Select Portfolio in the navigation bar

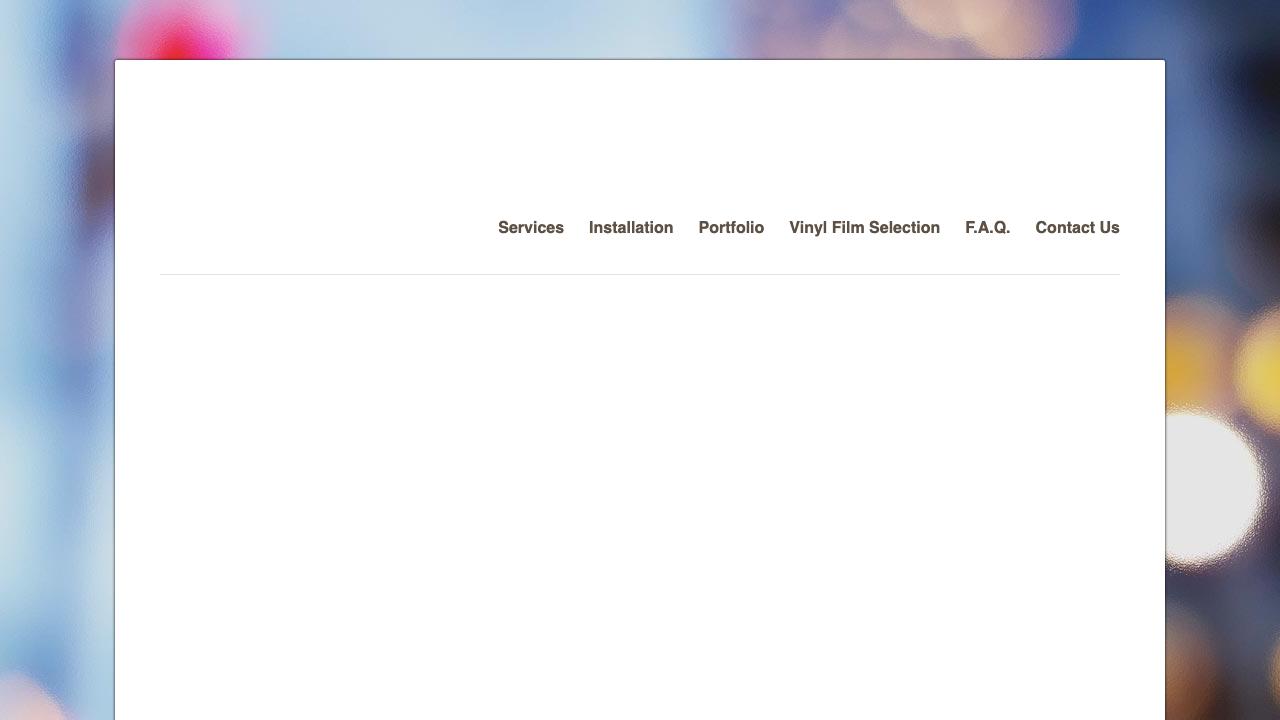pyautogui.click(x=731, y=228)
